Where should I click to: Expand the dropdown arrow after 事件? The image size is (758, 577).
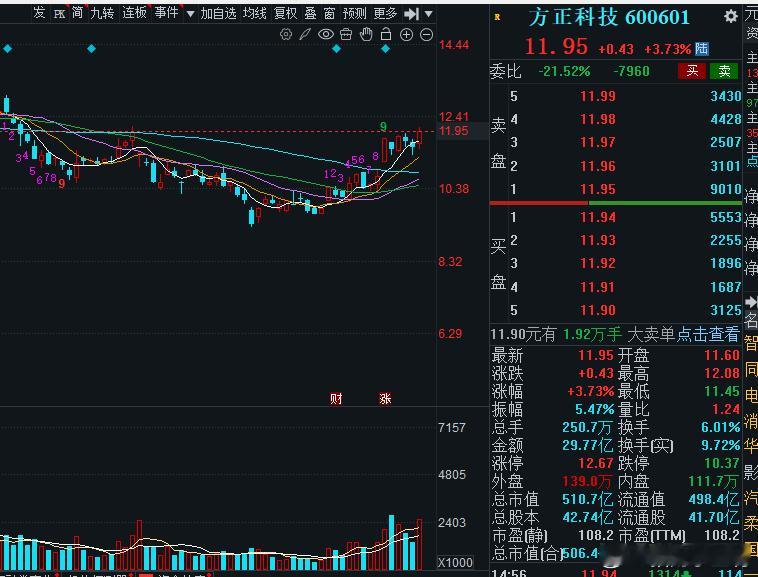190,14
